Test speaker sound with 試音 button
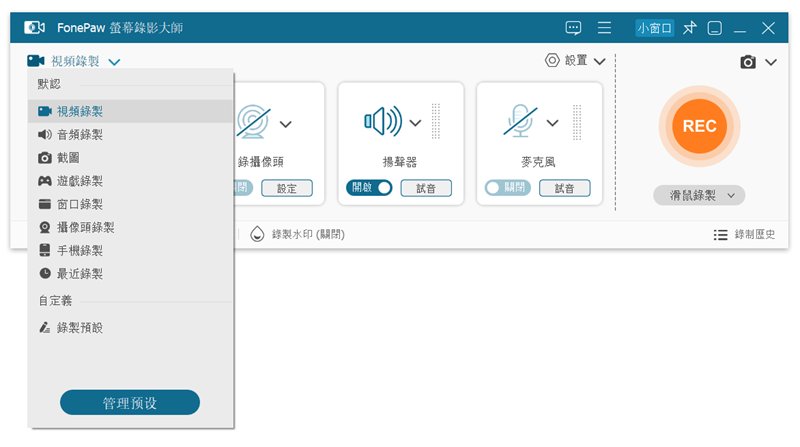The height and width of the screenshot is (447, 800). (426, 188)
